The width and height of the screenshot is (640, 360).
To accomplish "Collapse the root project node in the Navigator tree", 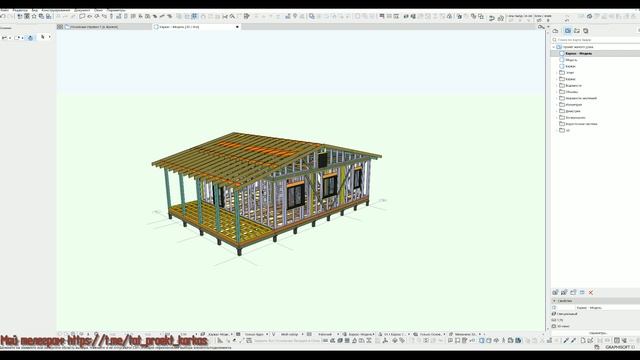I will [x=554, y=47].
